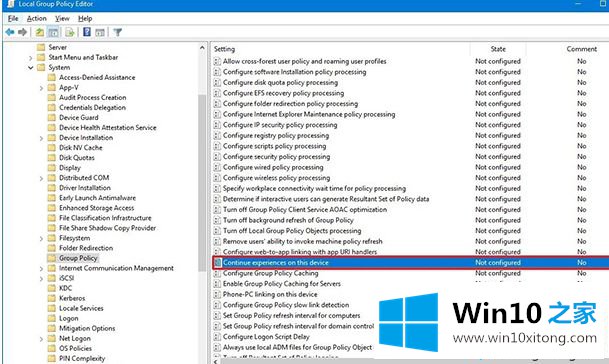Image resolution: width=609 pixels, height=364 pixels.
Task: Select the Group Policy folder
Action: tap(78, 258)
